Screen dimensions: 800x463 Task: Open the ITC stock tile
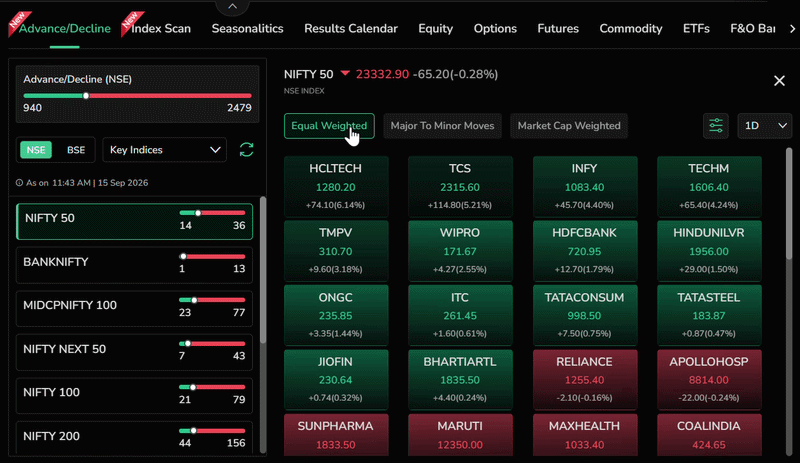tap(460, 315)
